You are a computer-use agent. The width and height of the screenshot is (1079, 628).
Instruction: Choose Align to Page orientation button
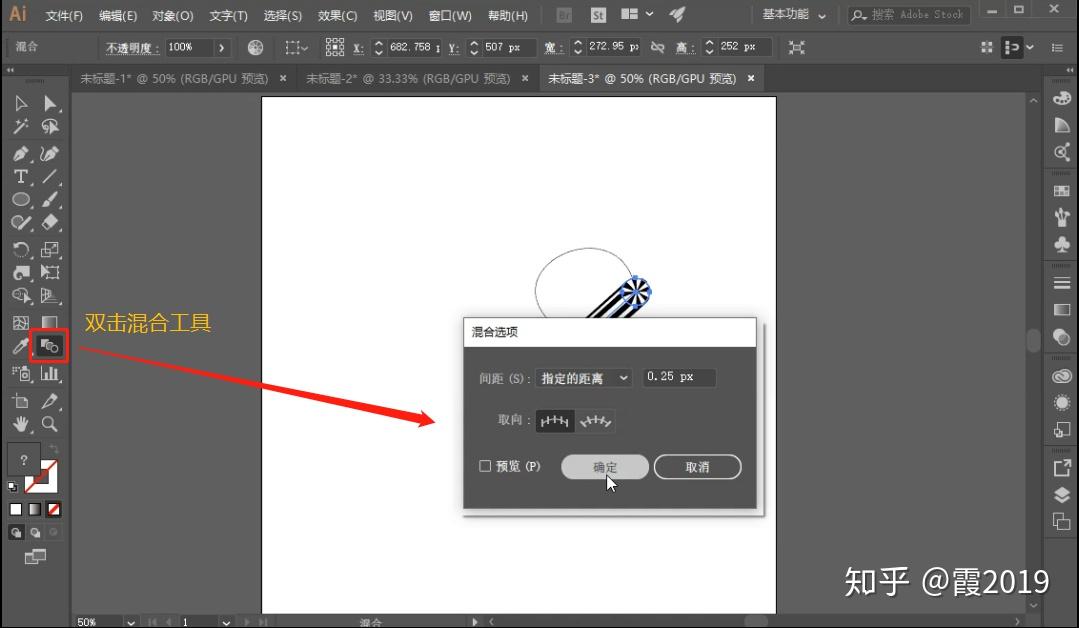(555, 421)
